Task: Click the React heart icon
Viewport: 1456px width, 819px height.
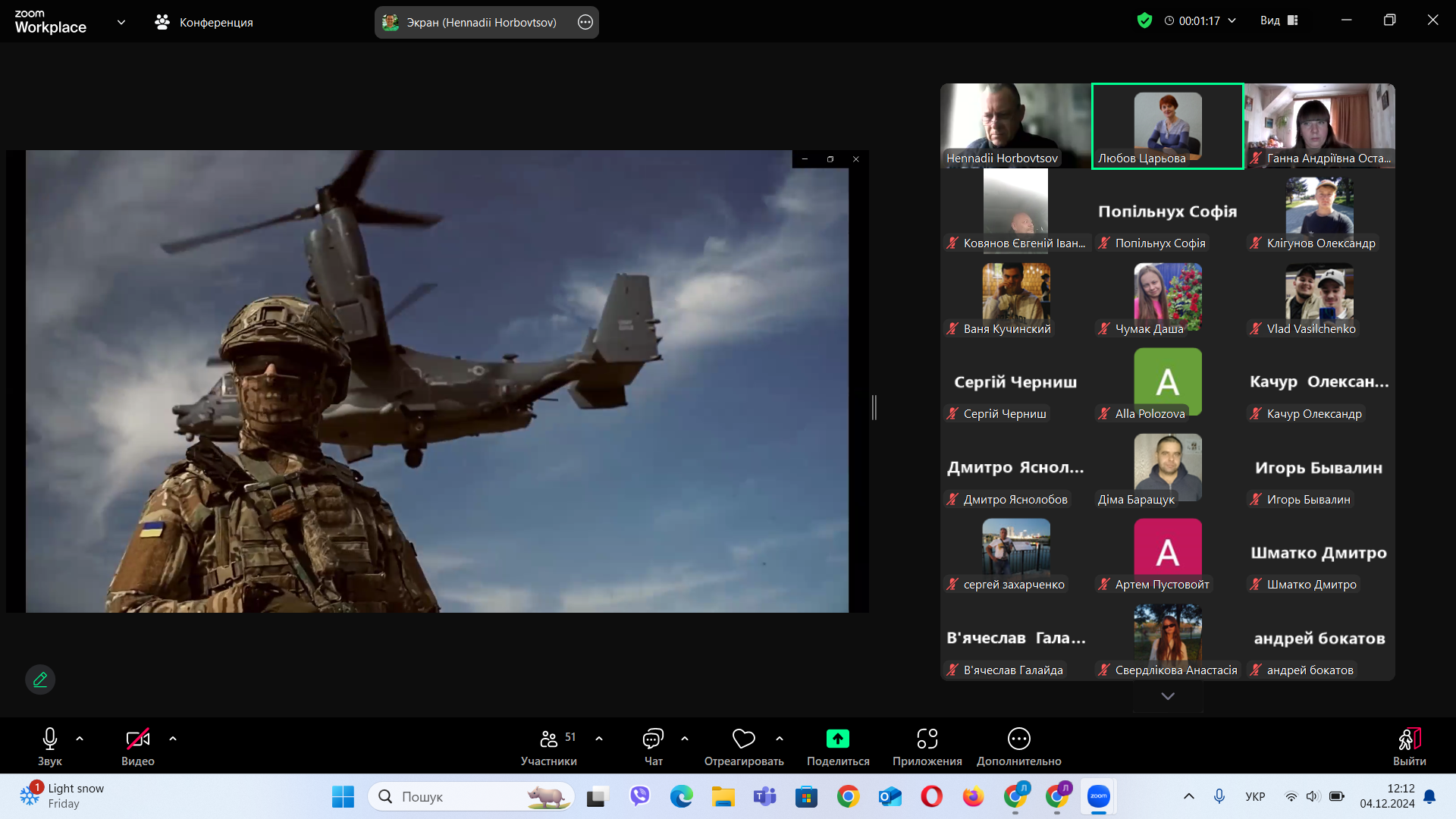Action: click(x=743, y=739)
